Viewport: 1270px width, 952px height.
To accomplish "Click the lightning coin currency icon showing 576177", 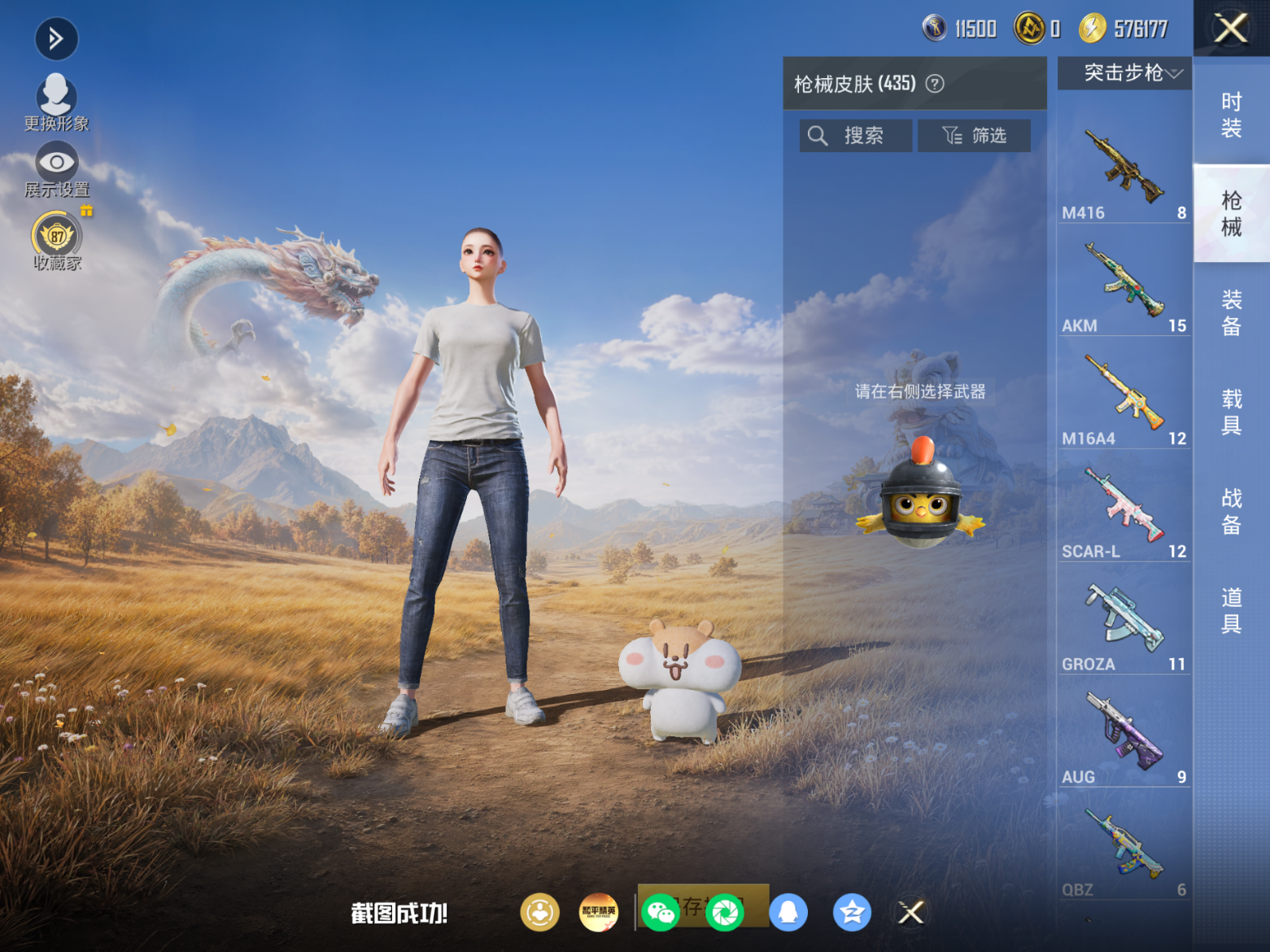I will tap(1093, 28).
